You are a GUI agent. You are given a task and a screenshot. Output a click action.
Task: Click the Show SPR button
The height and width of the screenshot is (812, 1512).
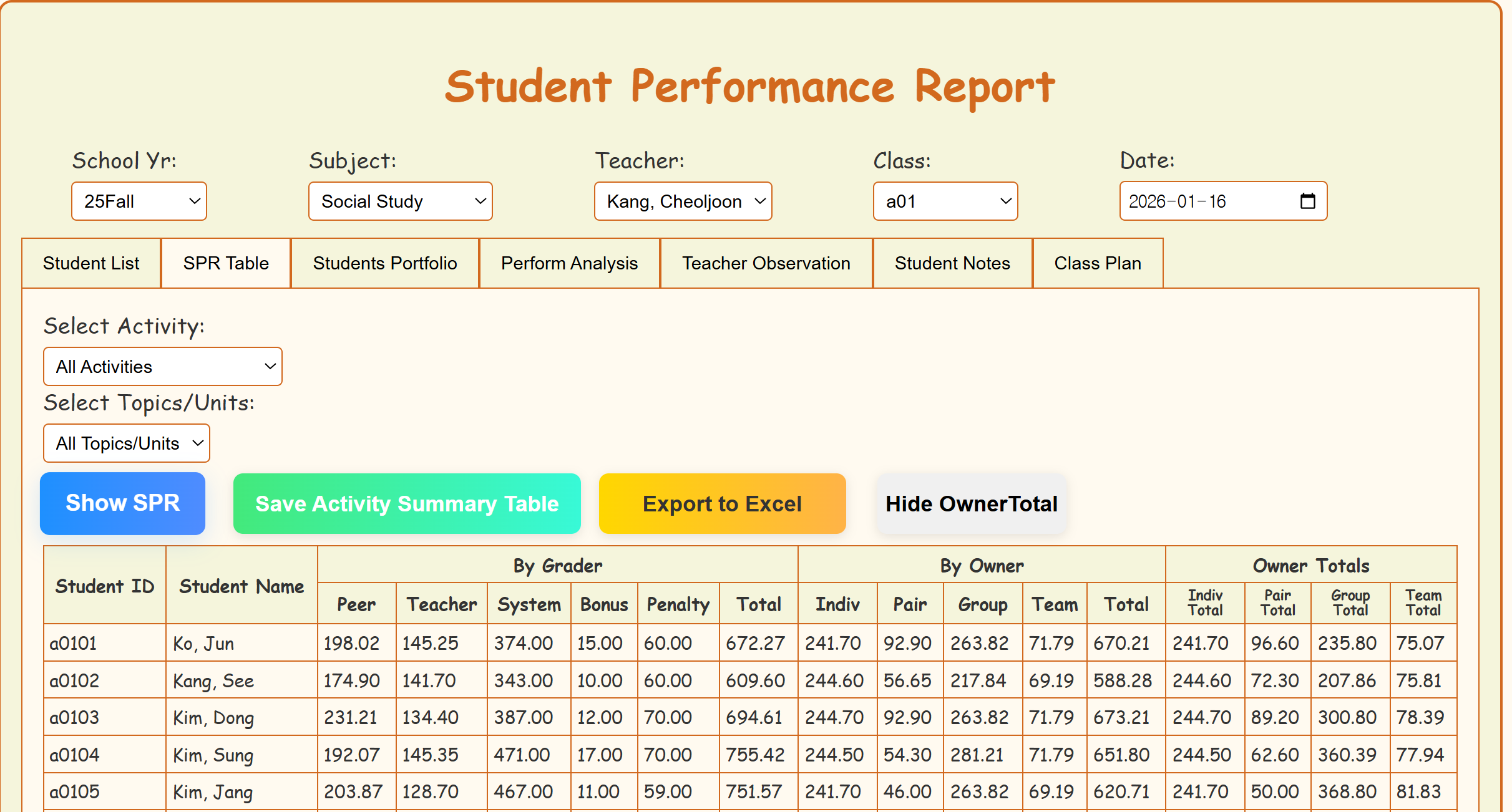[122, 503]
